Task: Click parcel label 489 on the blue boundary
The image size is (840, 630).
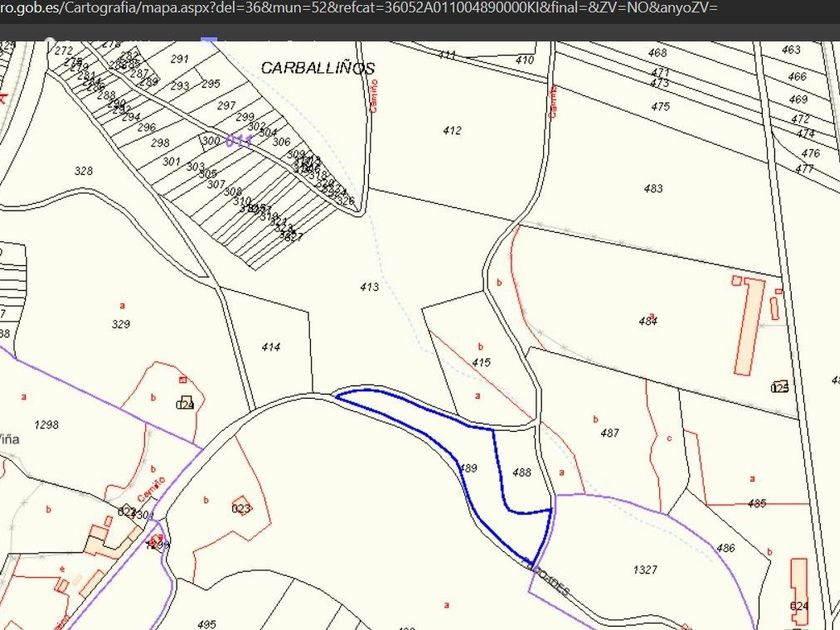Action: click(468, 468)
